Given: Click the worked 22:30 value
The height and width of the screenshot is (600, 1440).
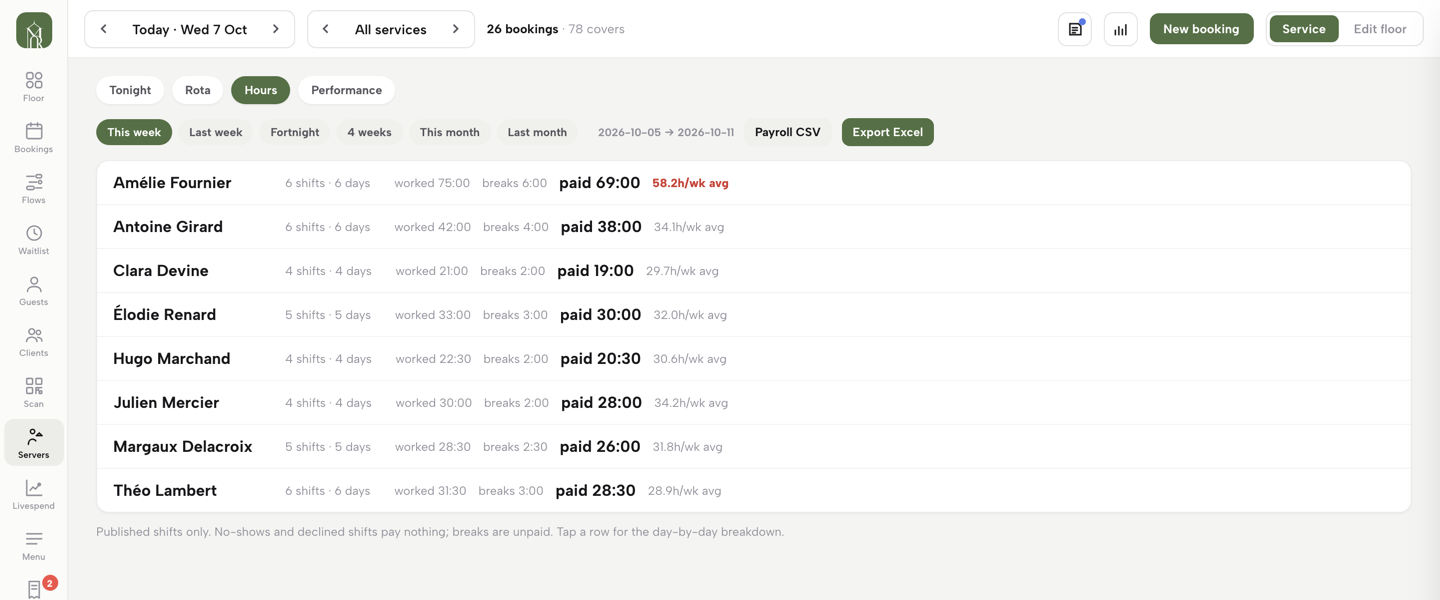Looking at the screenshot, I should point(433,359).
